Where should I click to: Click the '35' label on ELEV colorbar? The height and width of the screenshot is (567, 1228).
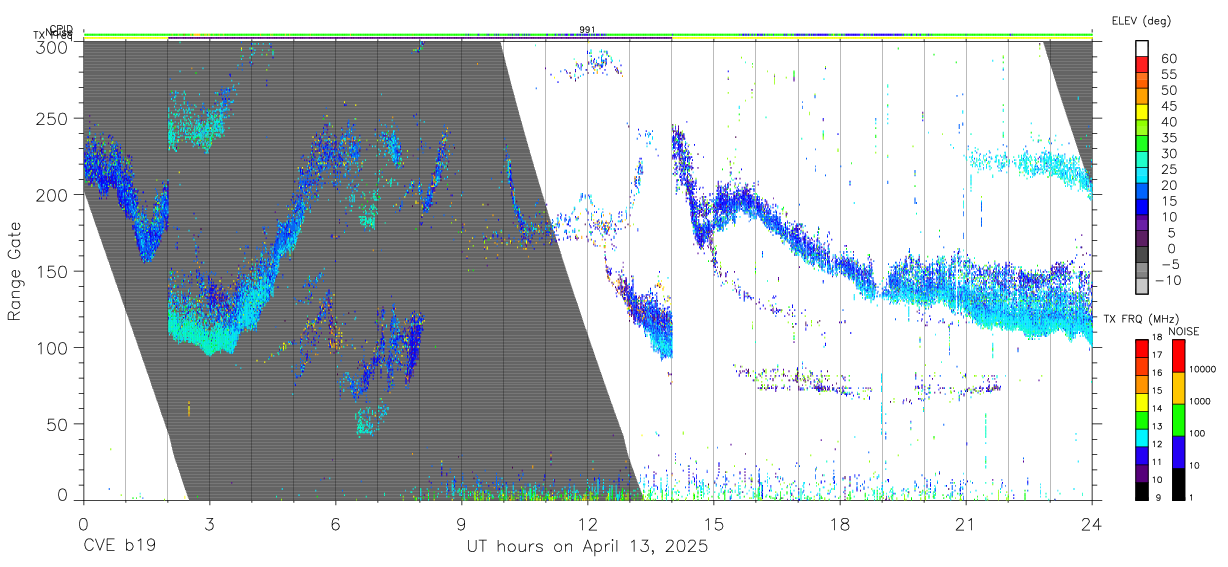pyautogui.click(x=1168, y=138)
